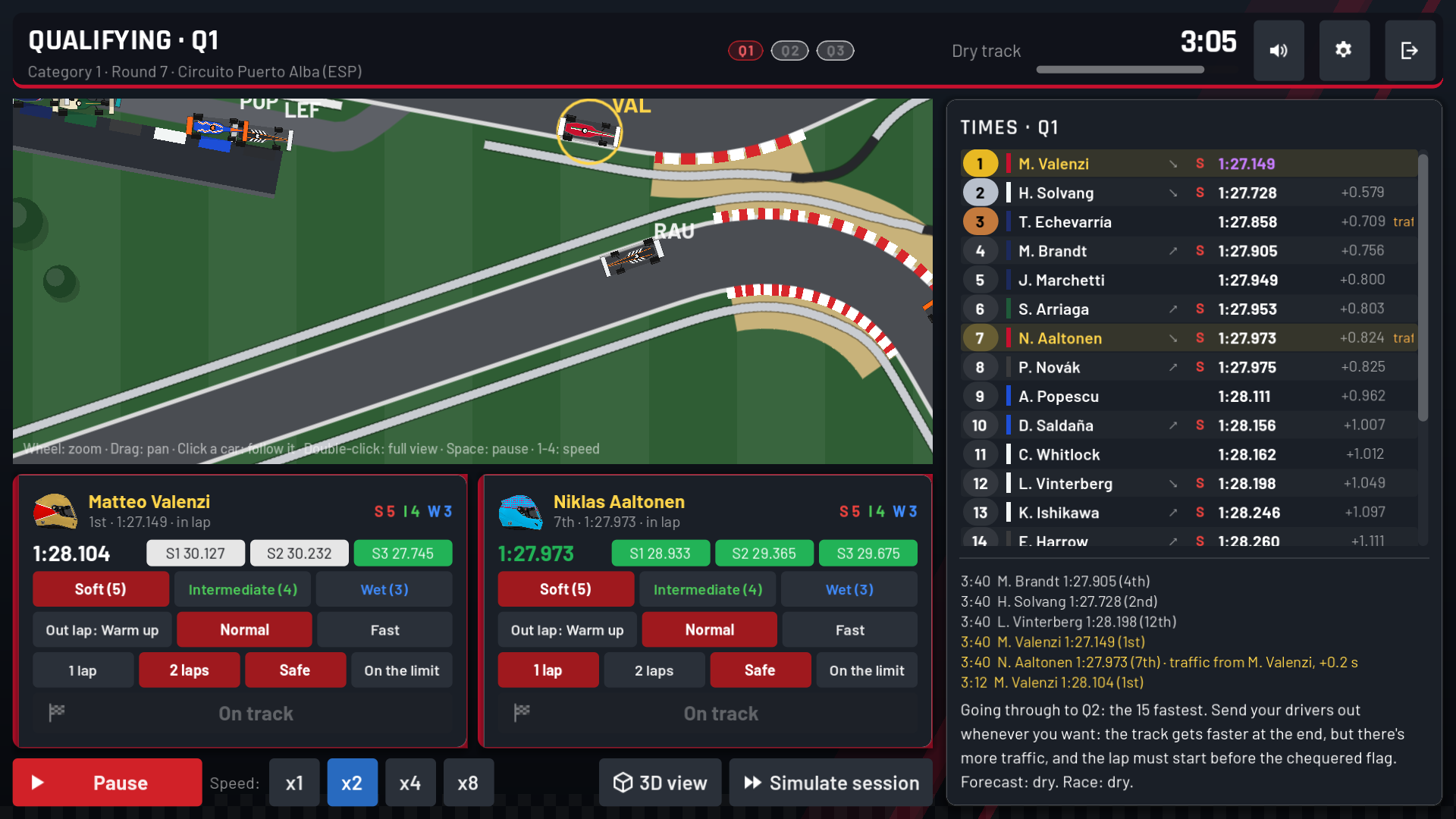Click Matteo Valenzi's helmet icon

click(x=55, y=511)
